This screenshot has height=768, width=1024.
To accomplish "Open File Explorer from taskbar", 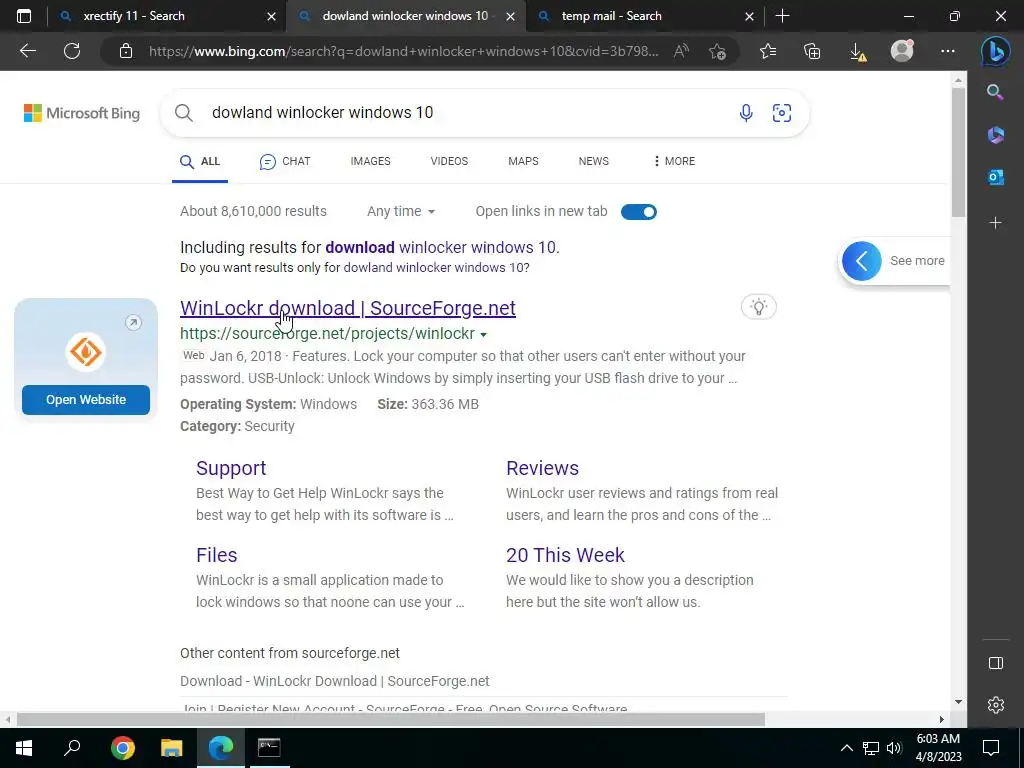I will pos(172,748).
